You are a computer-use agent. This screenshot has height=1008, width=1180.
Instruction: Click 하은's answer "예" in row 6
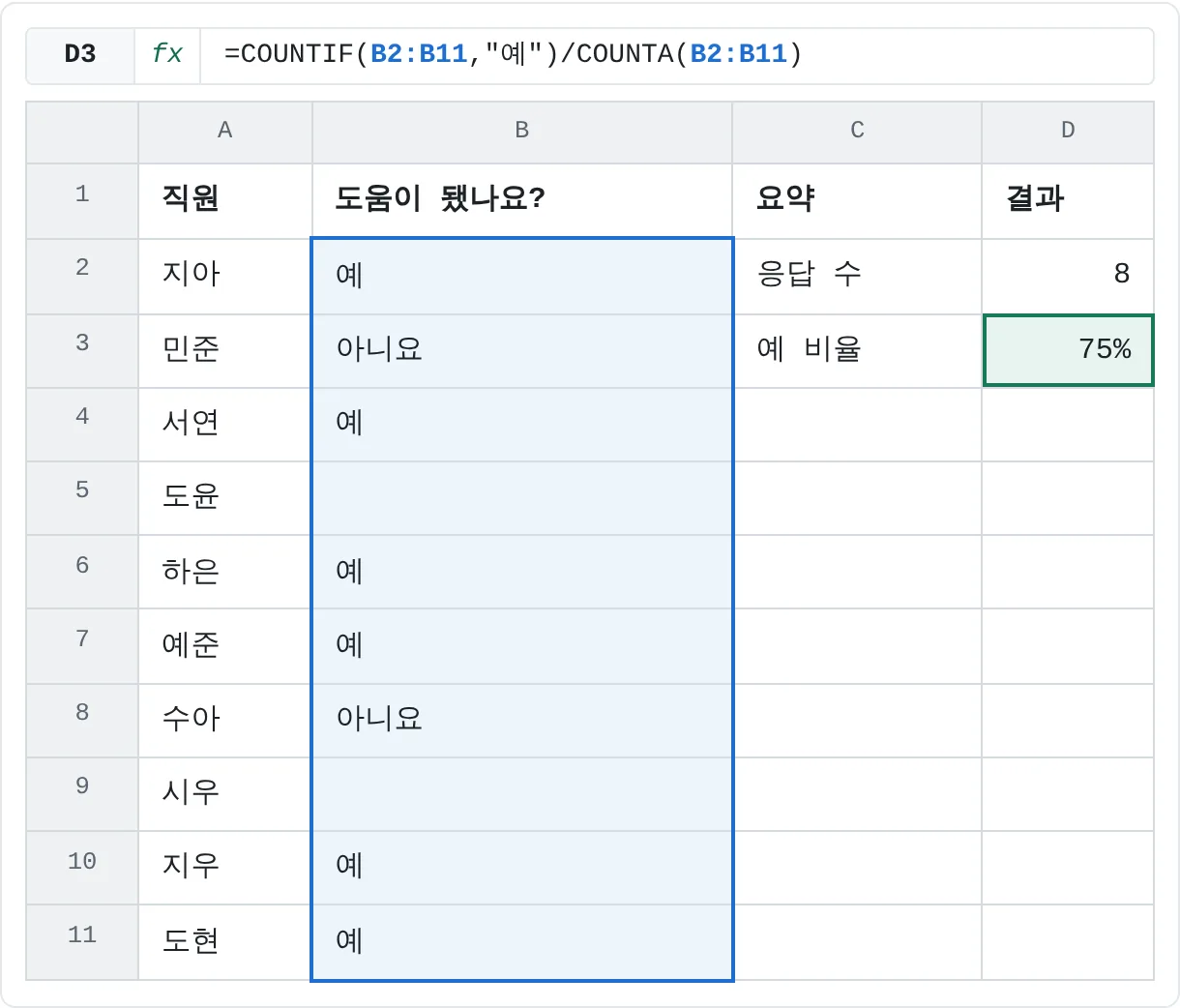(x=522, y=572)
